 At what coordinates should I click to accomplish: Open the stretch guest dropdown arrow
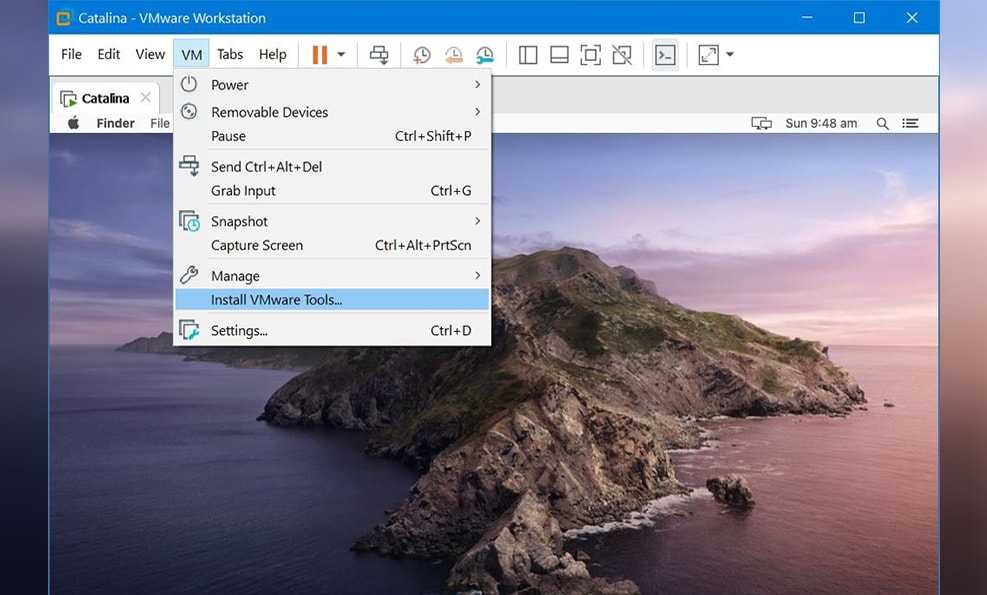730,55
